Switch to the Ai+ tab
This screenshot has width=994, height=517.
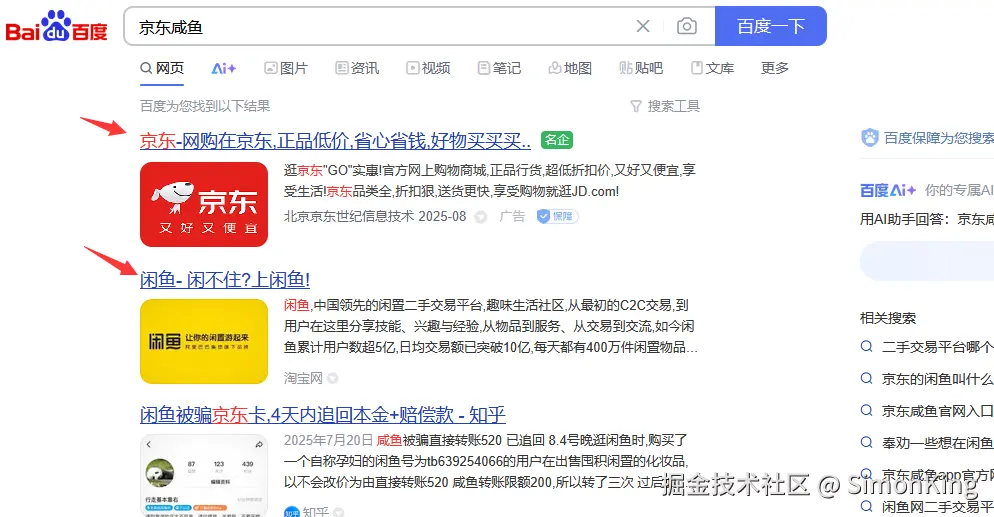223,68
